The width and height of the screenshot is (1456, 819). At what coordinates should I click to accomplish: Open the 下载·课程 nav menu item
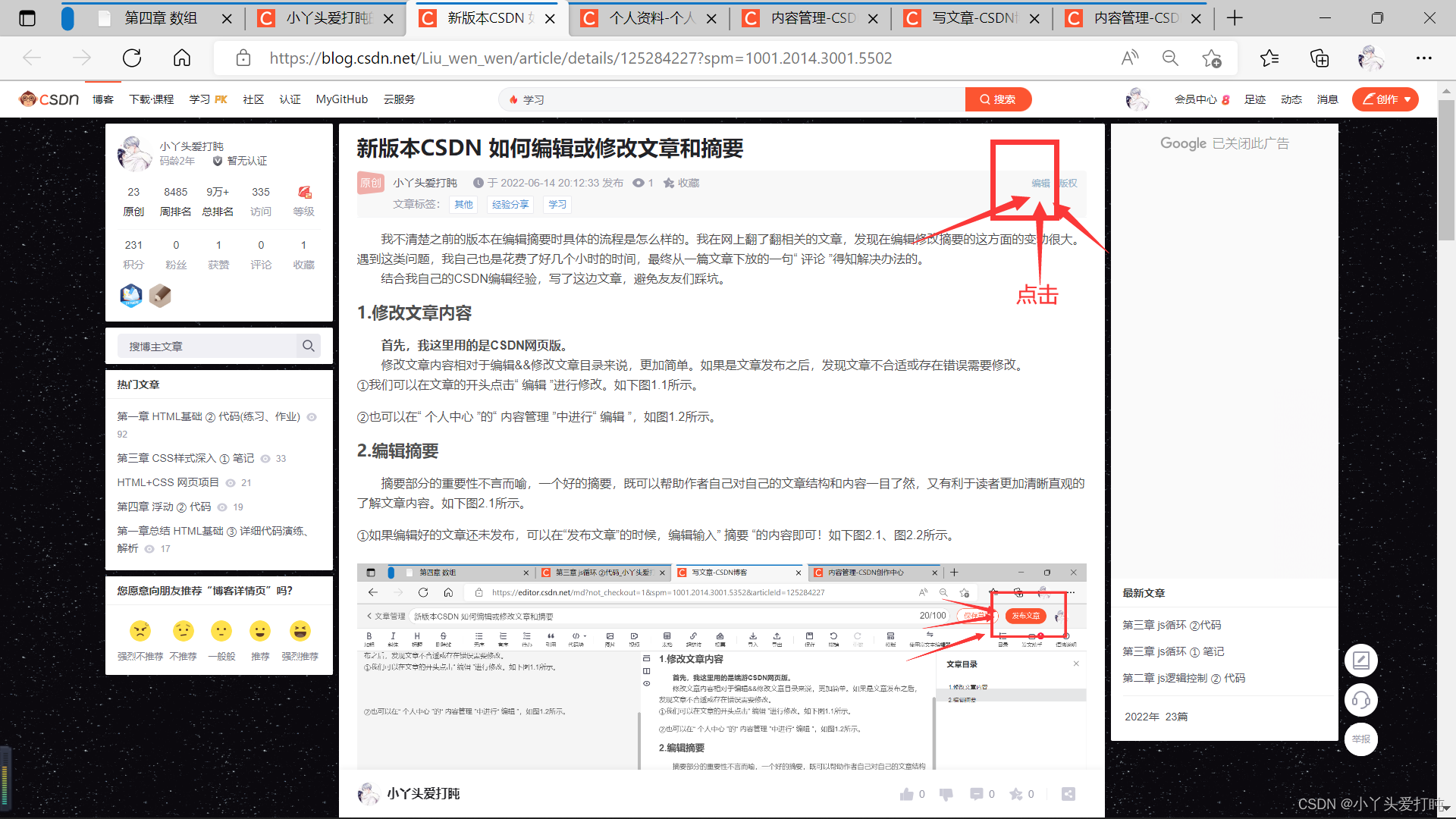coord(151,99)
